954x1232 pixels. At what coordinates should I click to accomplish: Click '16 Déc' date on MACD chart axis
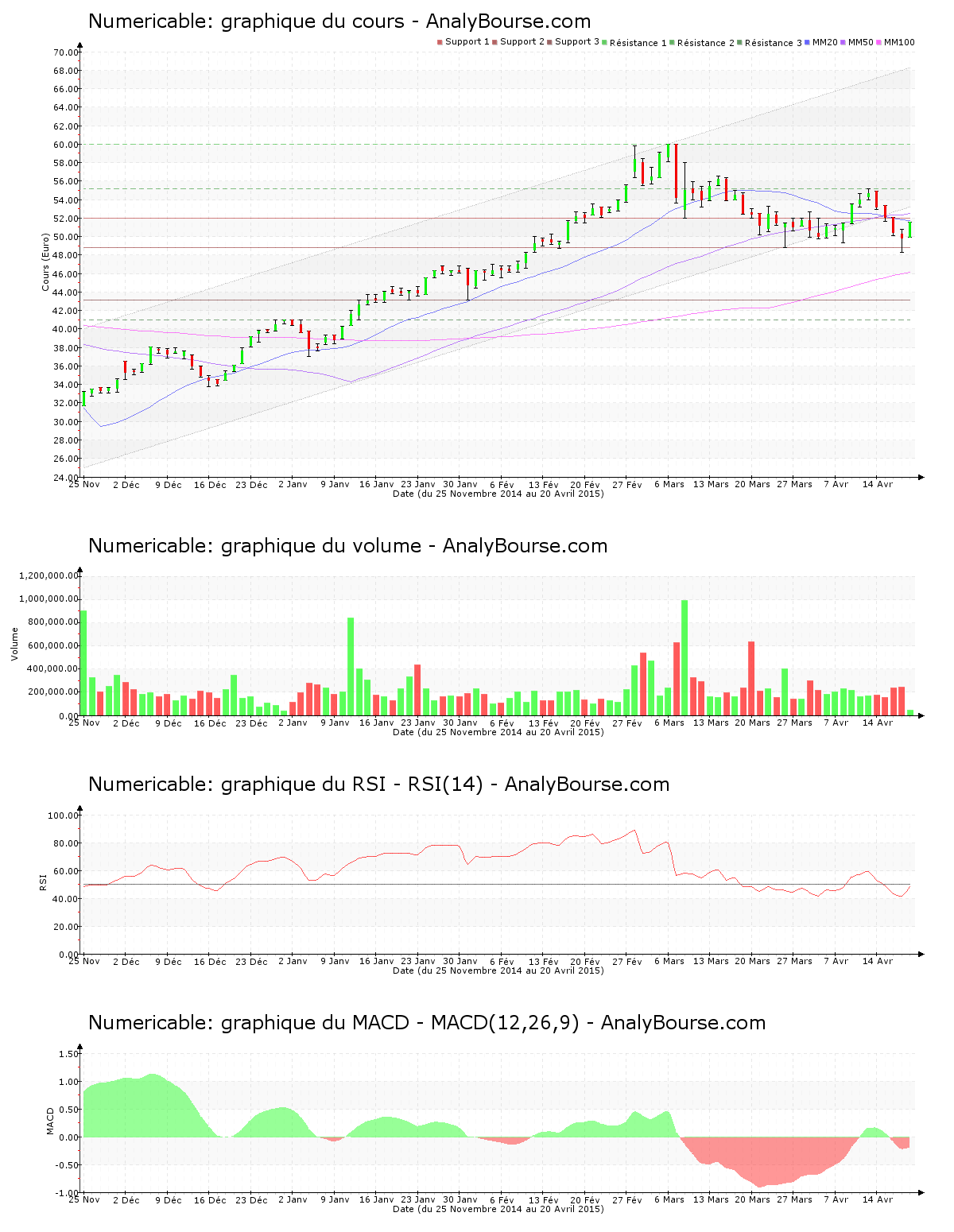click(210, 1199)
